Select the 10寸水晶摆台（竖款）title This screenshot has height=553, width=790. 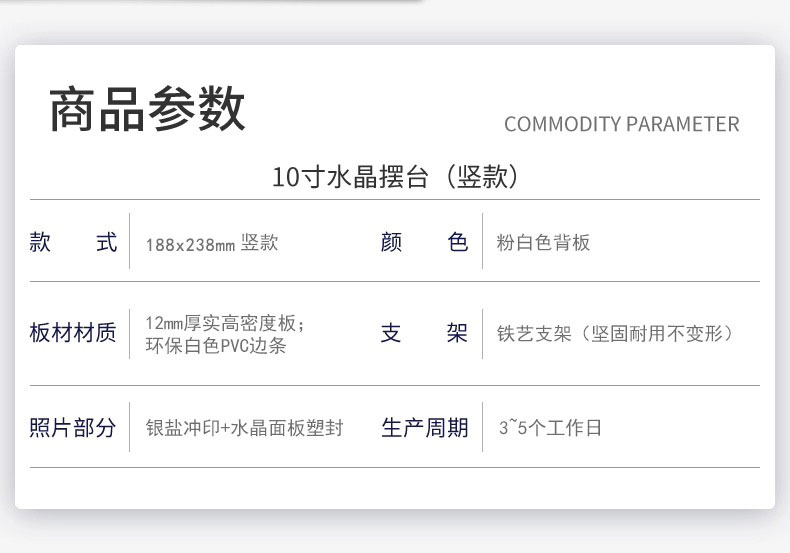(396, 177)
